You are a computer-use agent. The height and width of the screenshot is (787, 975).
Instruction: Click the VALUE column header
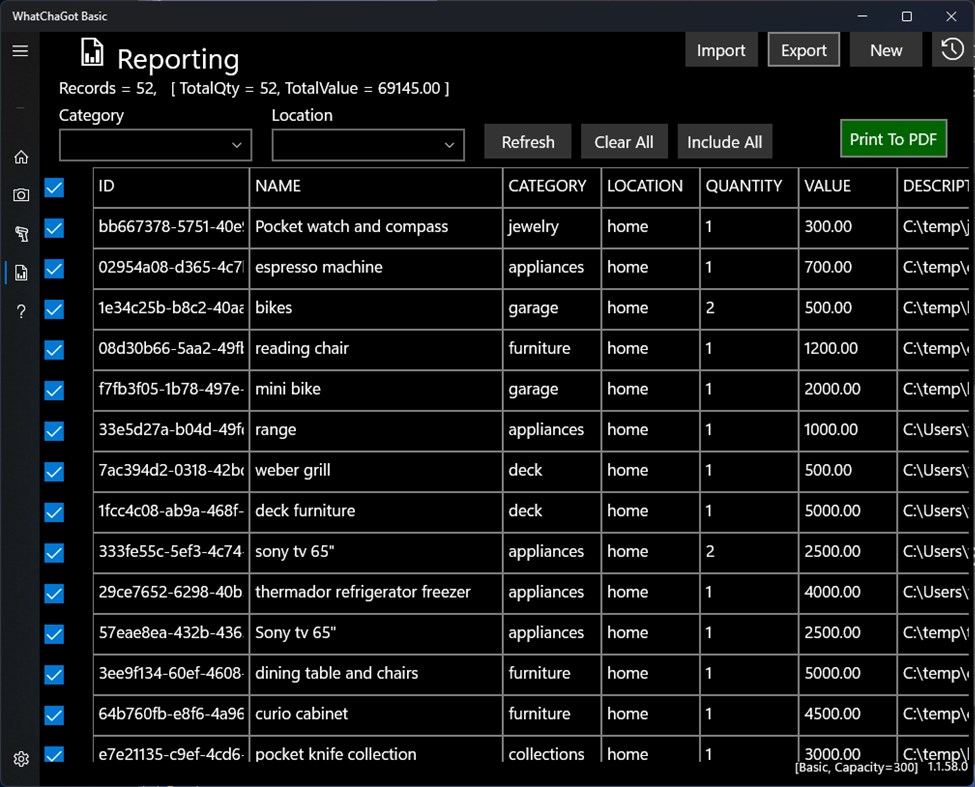(846, 186)
